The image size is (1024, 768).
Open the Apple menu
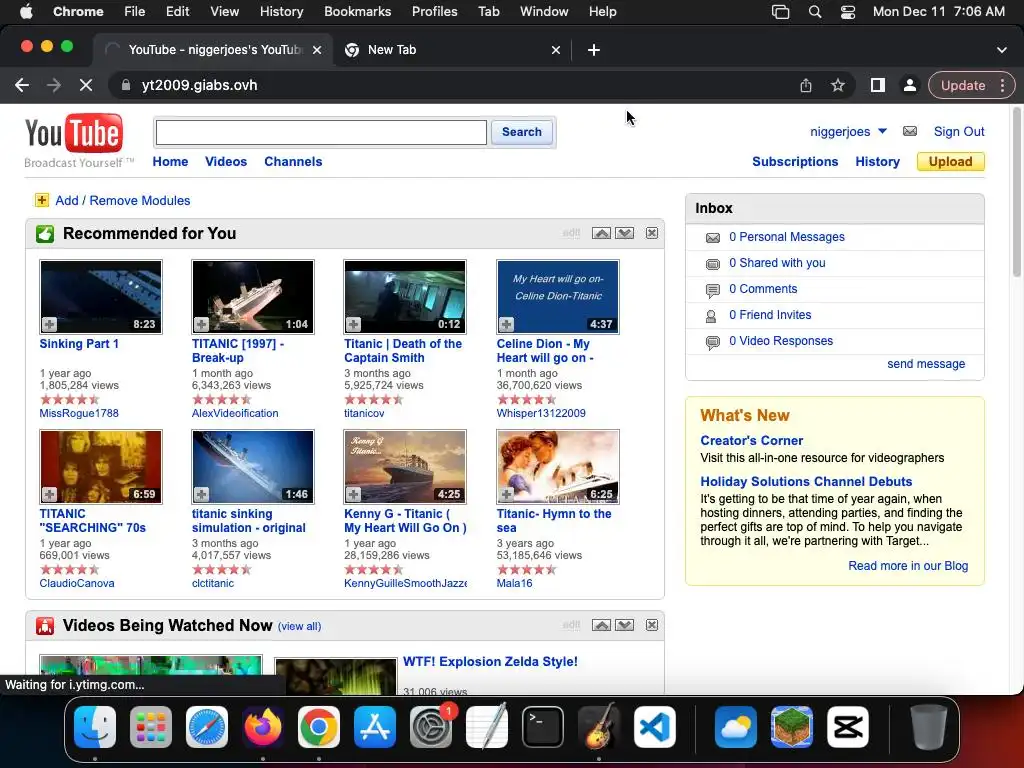(26, 12)
